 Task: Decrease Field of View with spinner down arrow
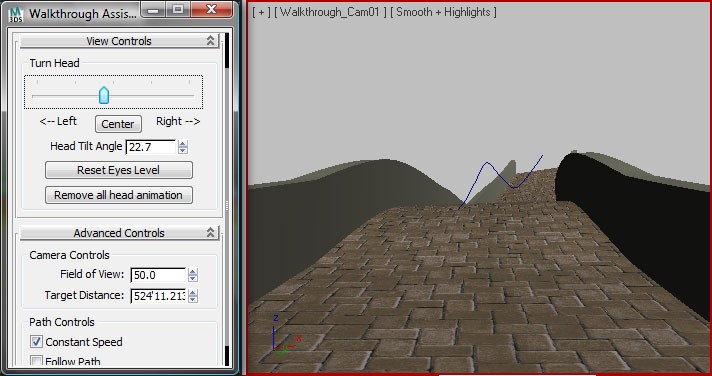pyautogui.click(x=193, y=278)
